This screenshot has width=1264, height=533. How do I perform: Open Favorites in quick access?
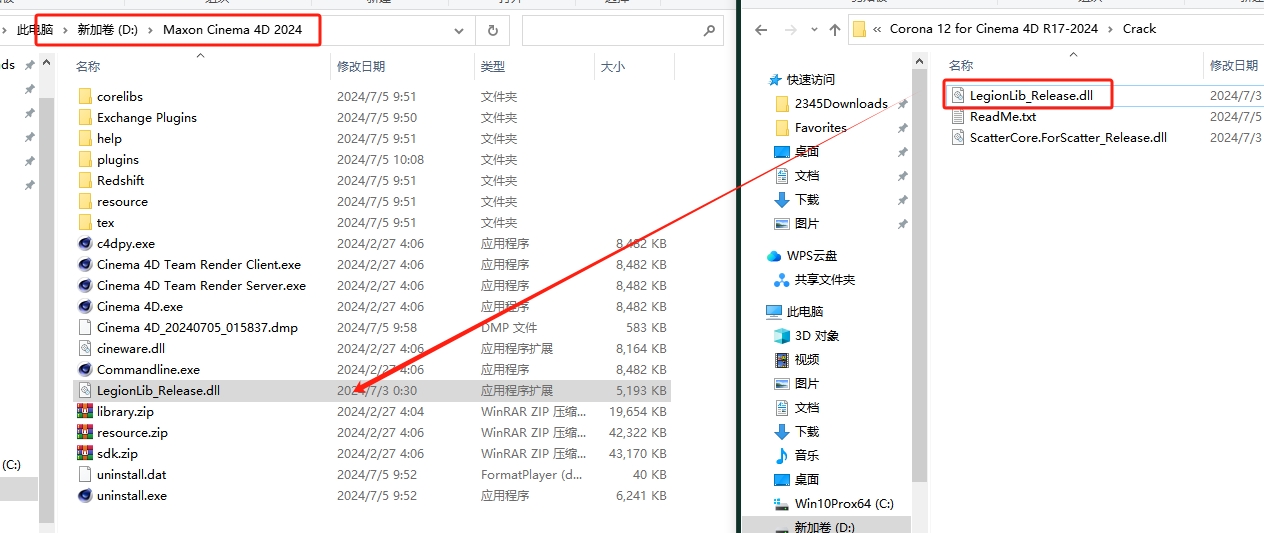click(820, 127)
